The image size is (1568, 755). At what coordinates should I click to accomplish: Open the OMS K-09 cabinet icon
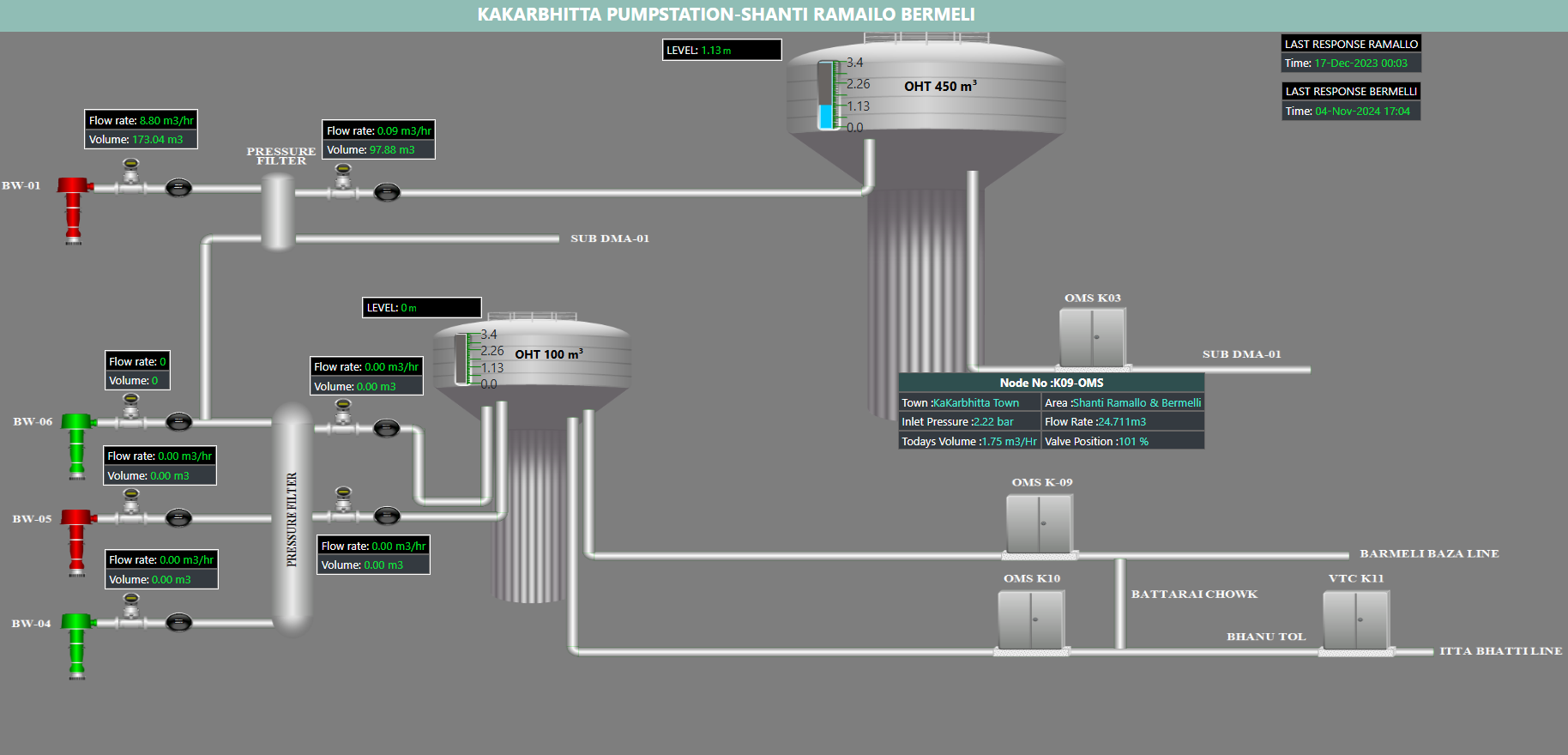coord(1039,523)
